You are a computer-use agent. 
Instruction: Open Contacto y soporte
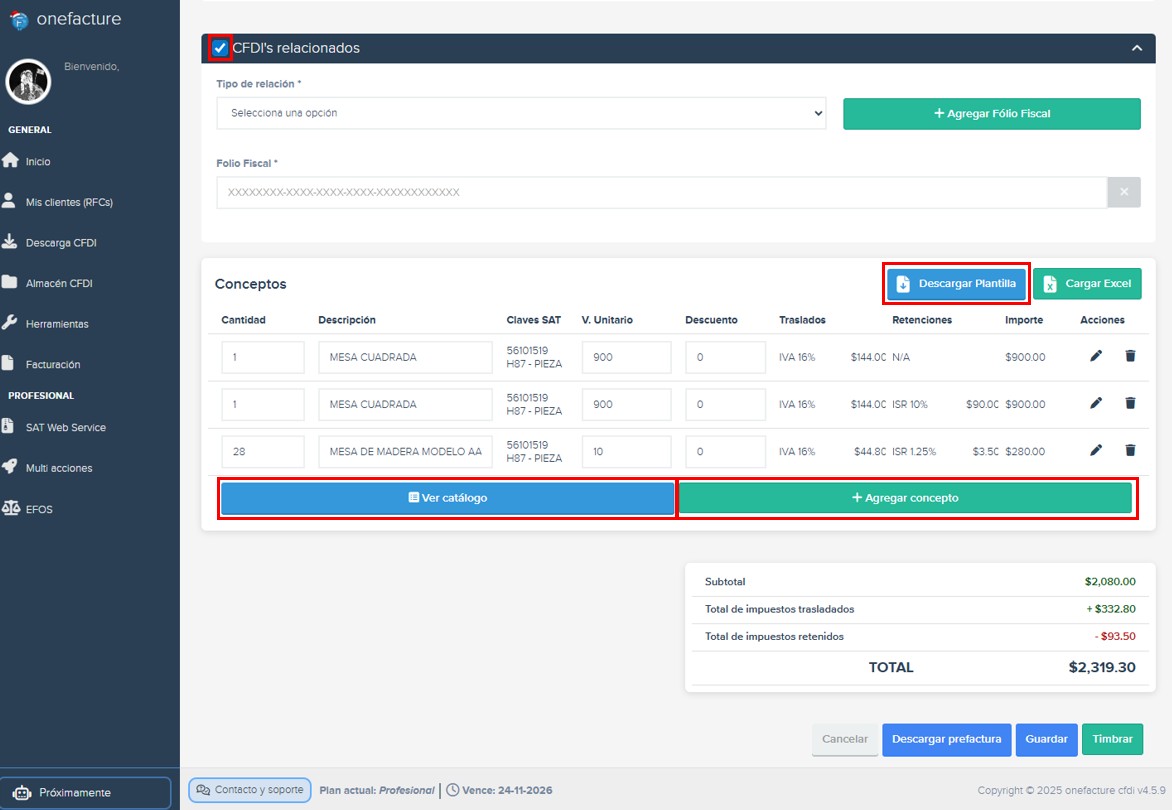pos(249,789)
